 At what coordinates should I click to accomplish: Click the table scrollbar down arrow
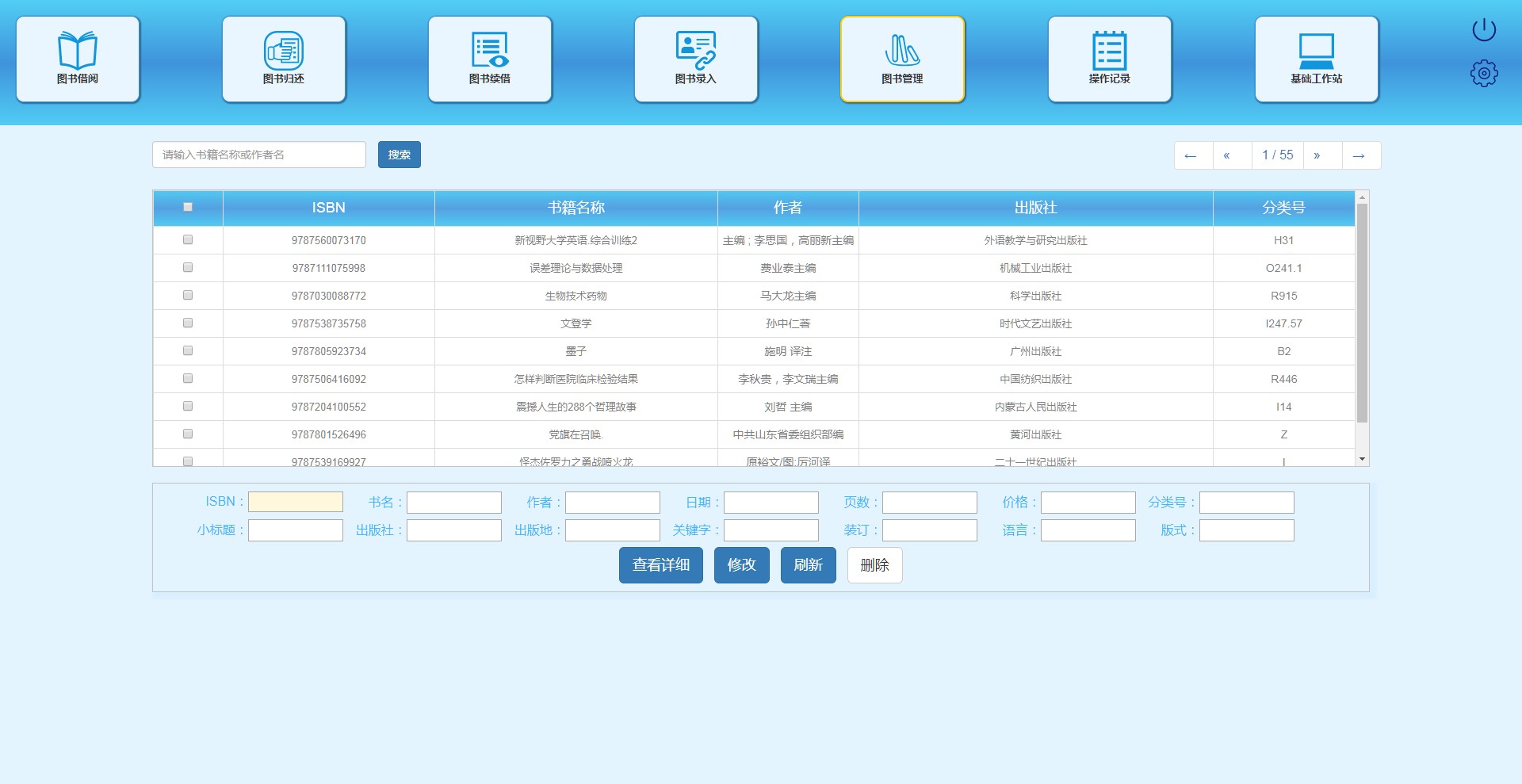(x=1362, y=459)
